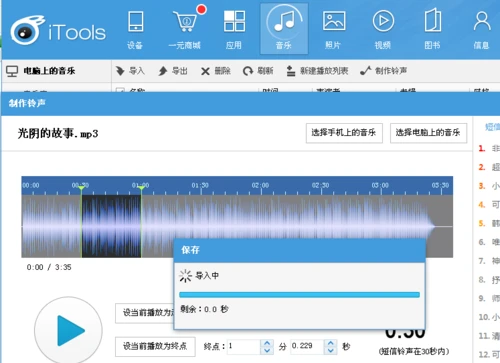Screen dimensions: 500x363
Task: Click the timeline ruler at 02:00
Action: (x=260, y=186)
